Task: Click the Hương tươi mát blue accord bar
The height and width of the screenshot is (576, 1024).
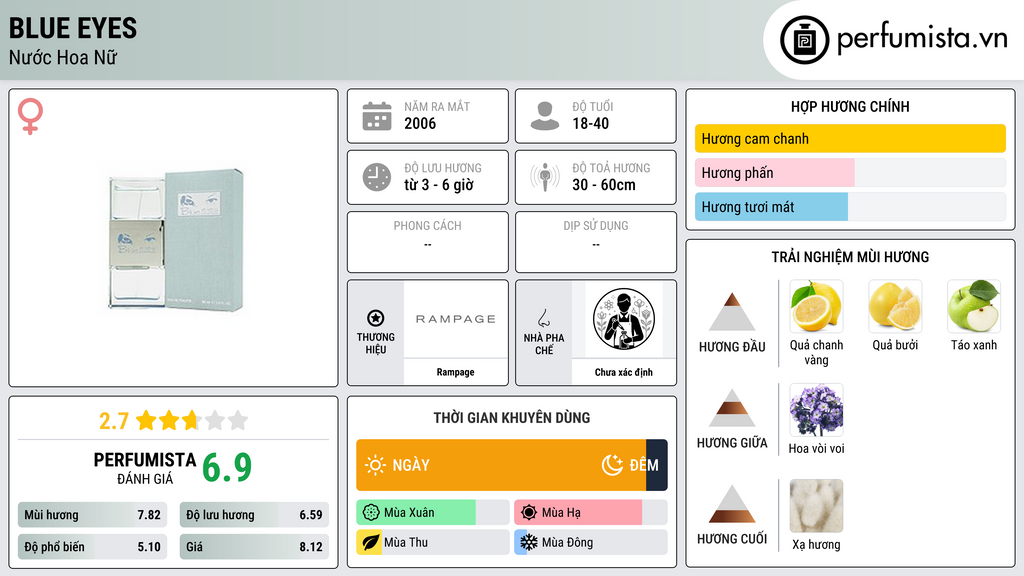Action: 771,207
